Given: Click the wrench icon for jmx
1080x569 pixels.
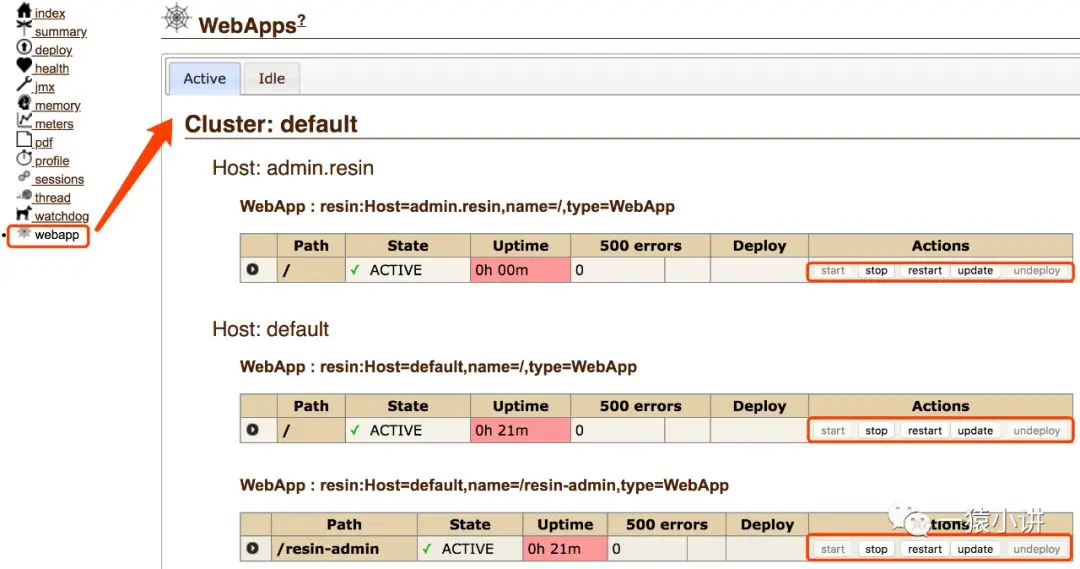Looking at the screenshot, I should pyautogui.click(x=24, y=84).
